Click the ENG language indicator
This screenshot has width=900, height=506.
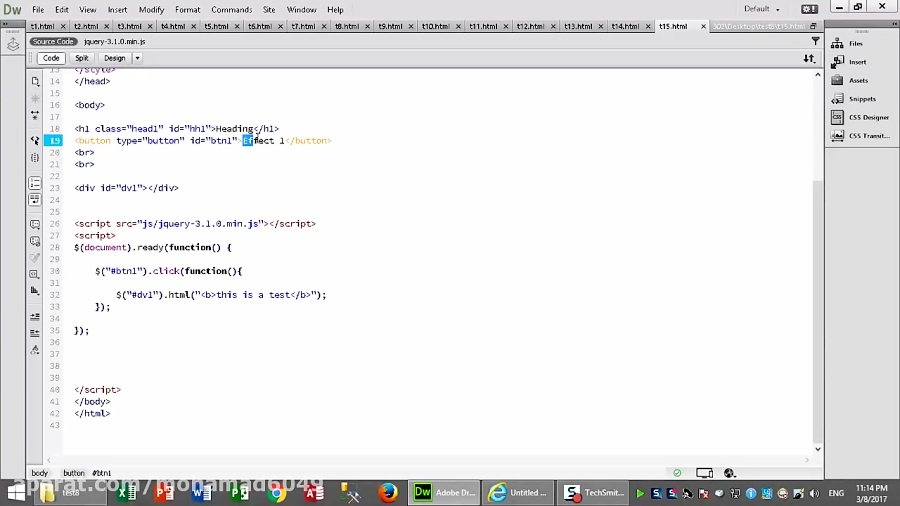click(836, 493)
